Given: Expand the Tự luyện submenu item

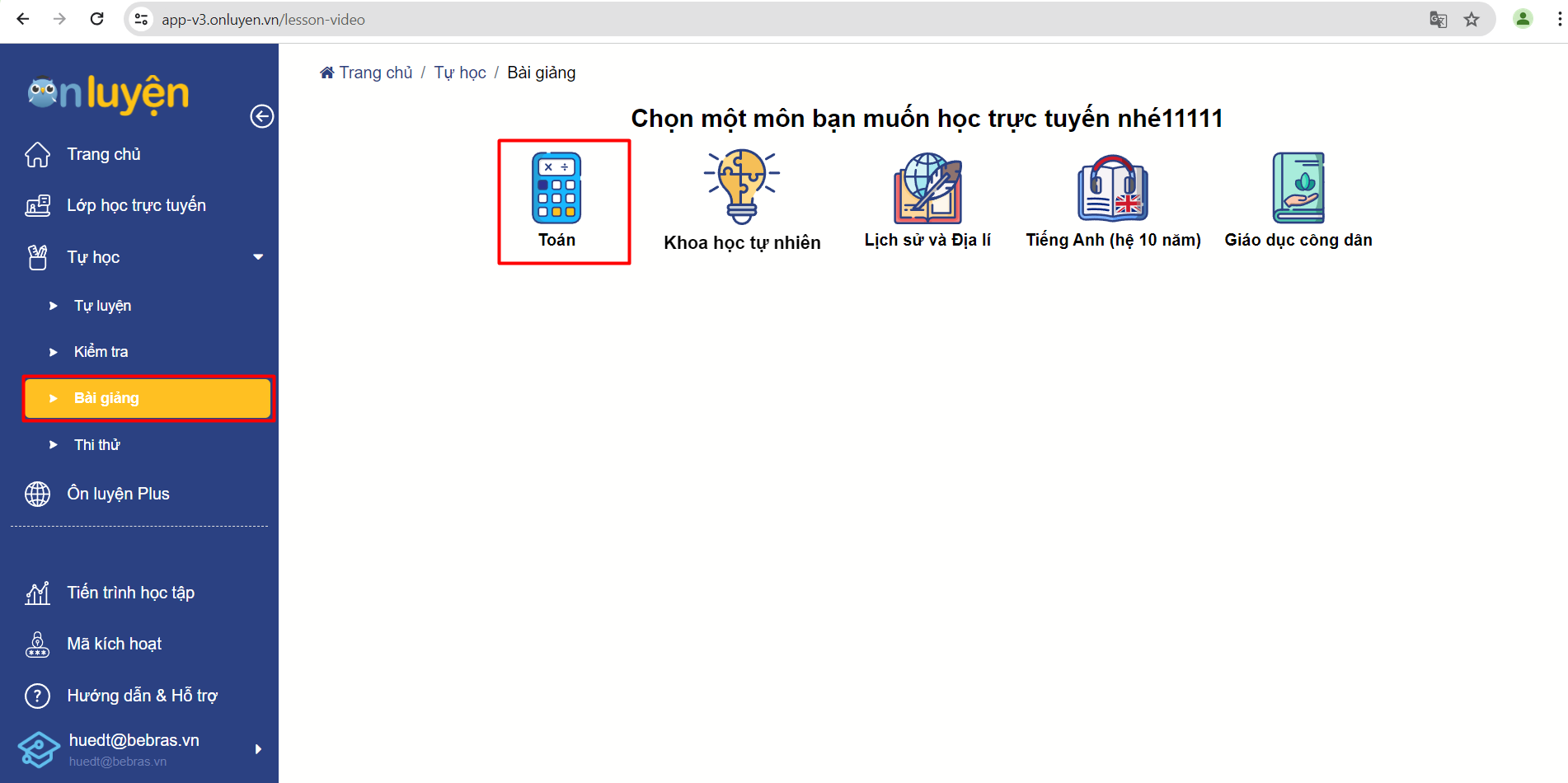Looking at the screenshot, I should point(102,306).
